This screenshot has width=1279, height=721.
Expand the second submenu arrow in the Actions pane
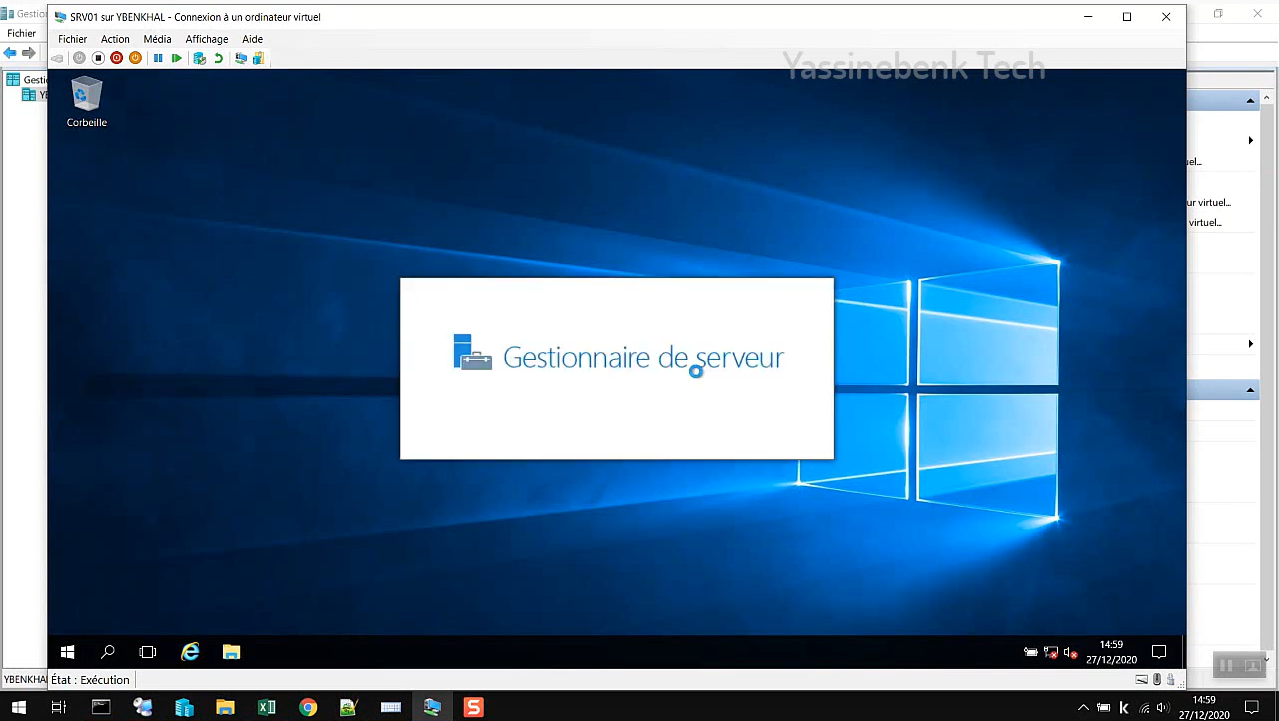click(1250, 344)
